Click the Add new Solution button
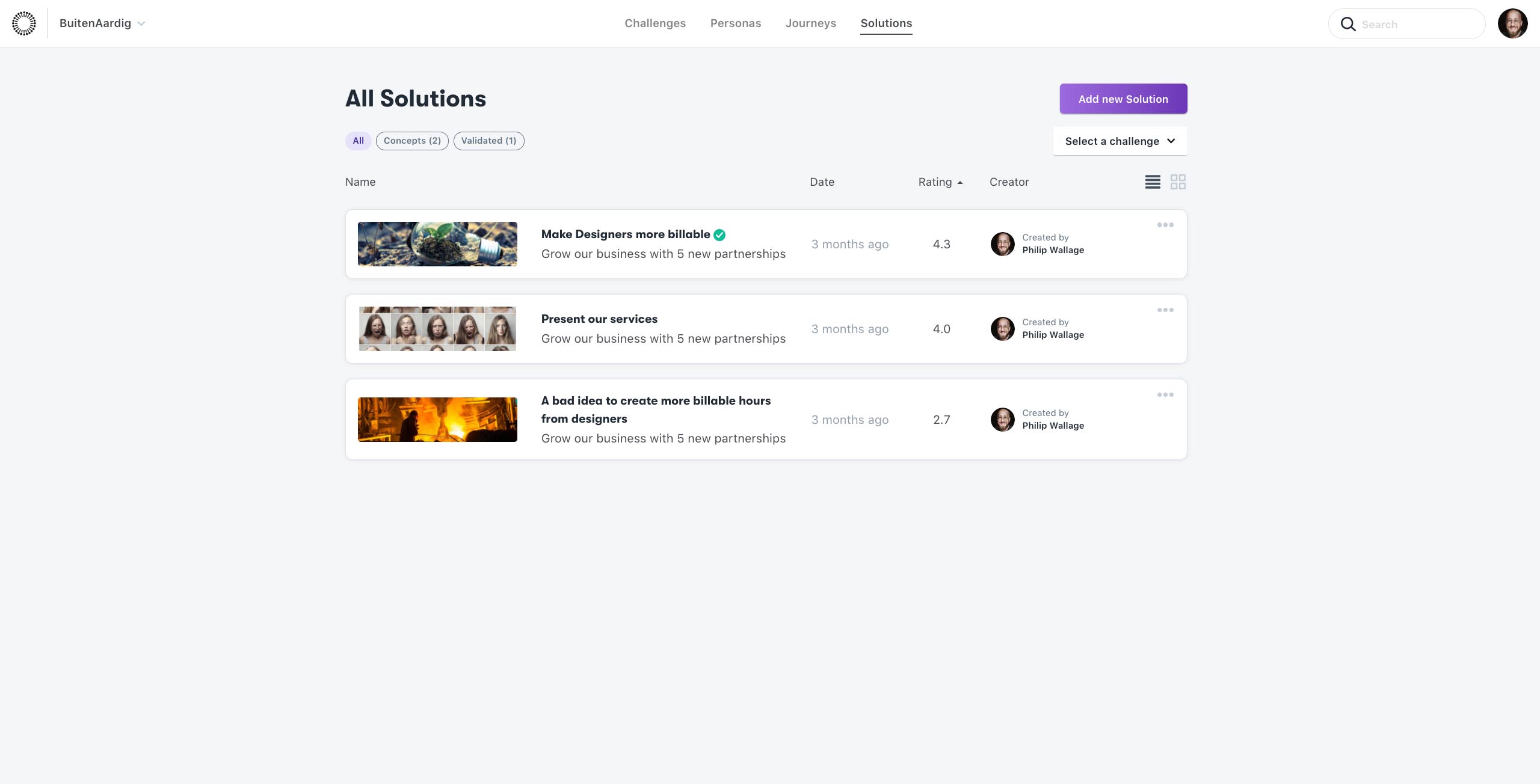The width and height of the screenshot is (1540, 784). (1123, 99)
